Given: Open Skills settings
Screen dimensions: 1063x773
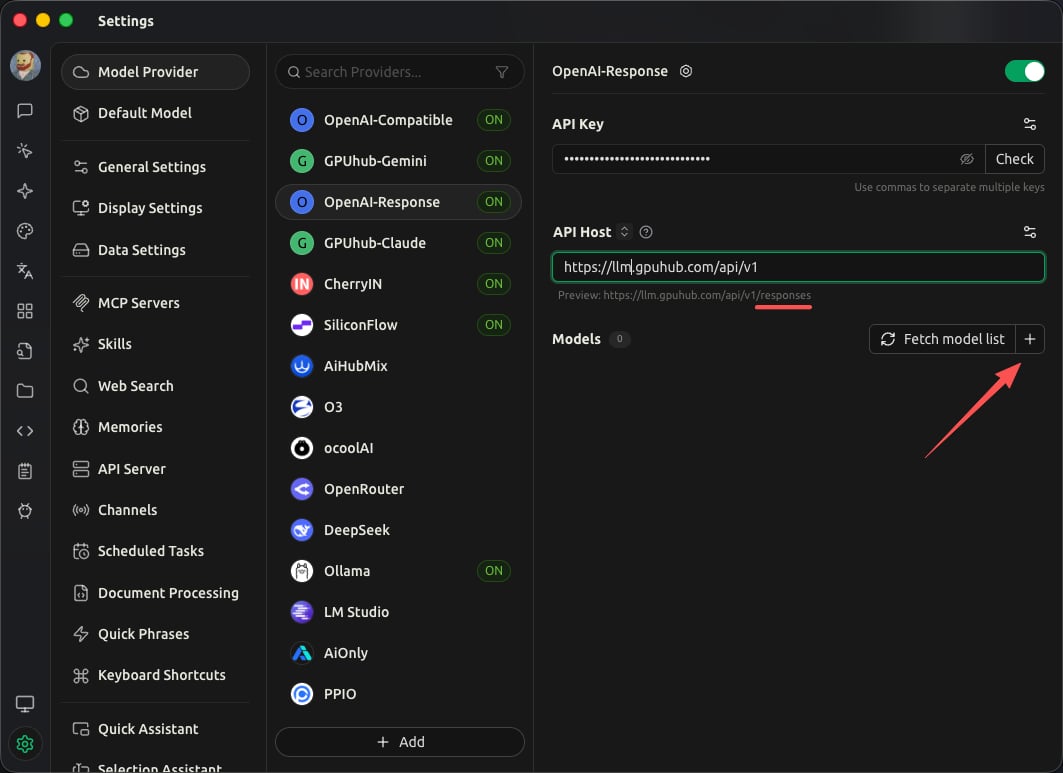Looking at the screenshot, I should (x=155, y=344).
